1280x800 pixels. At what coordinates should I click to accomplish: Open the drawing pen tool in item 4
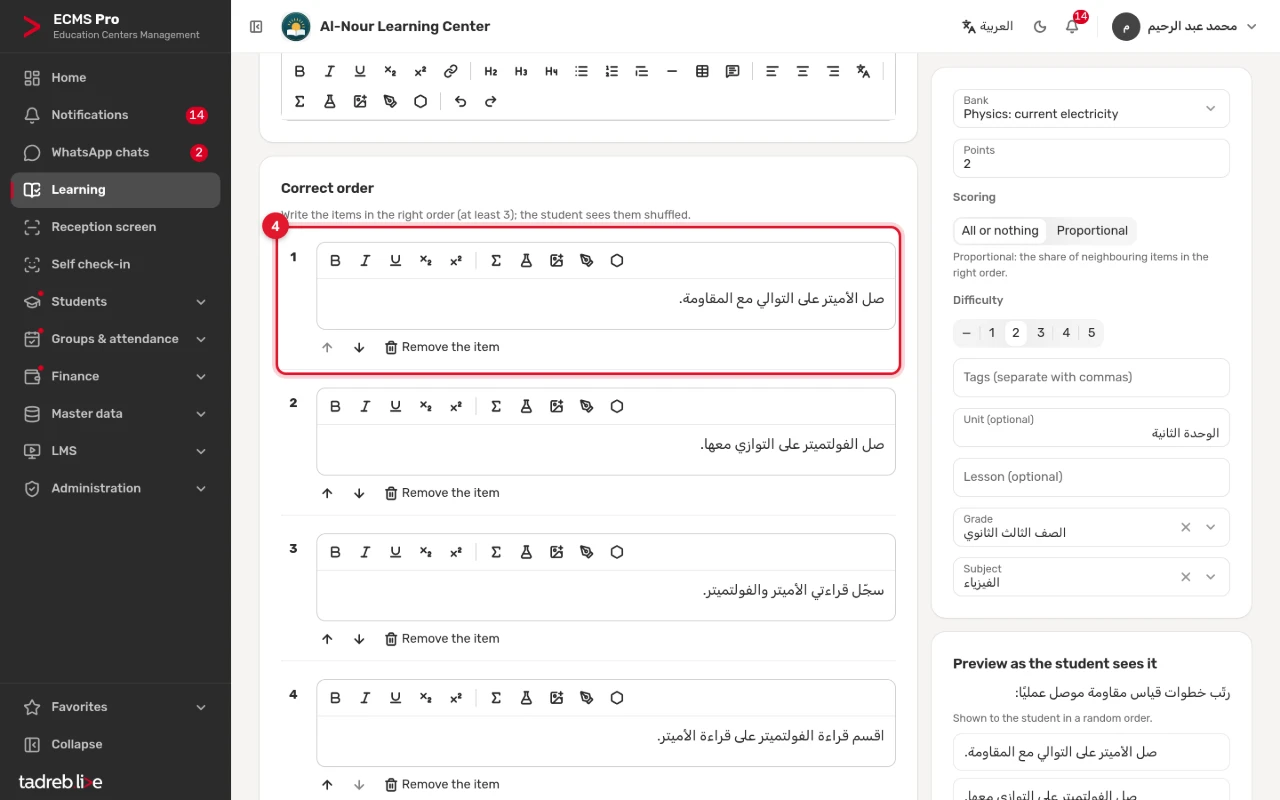click(586, 698)
